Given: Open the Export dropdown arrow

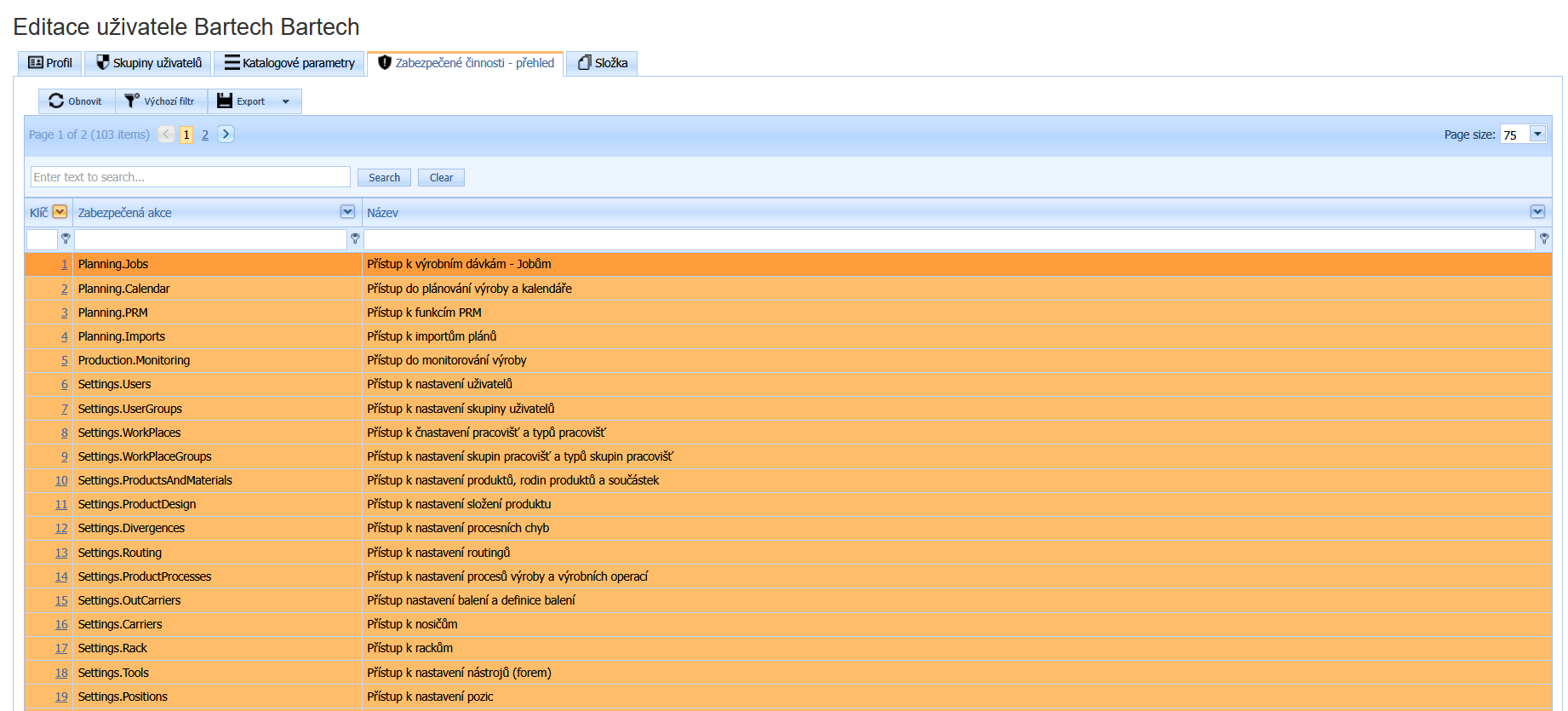Looking at the screenshot, I should coord(286,101).
